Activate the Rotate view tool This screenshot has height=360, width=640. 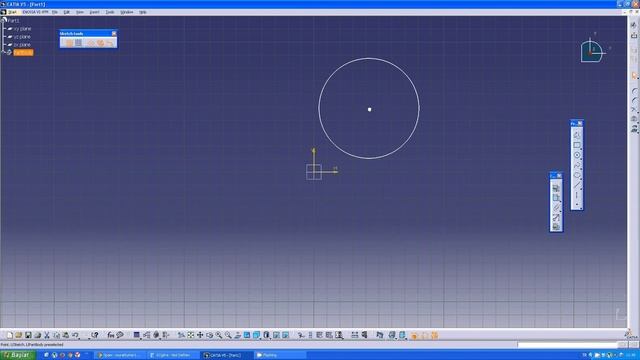[209, 335]
